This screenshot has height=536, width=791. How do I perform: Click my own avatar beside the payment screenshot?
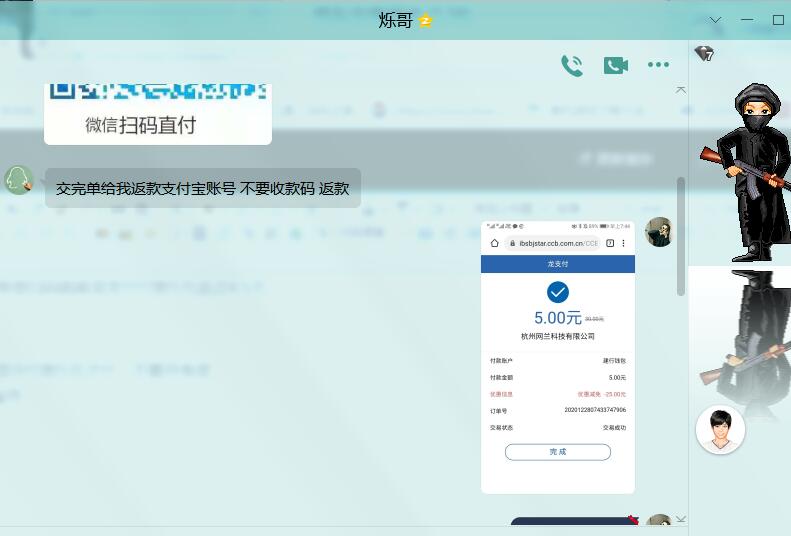(659, 232)
